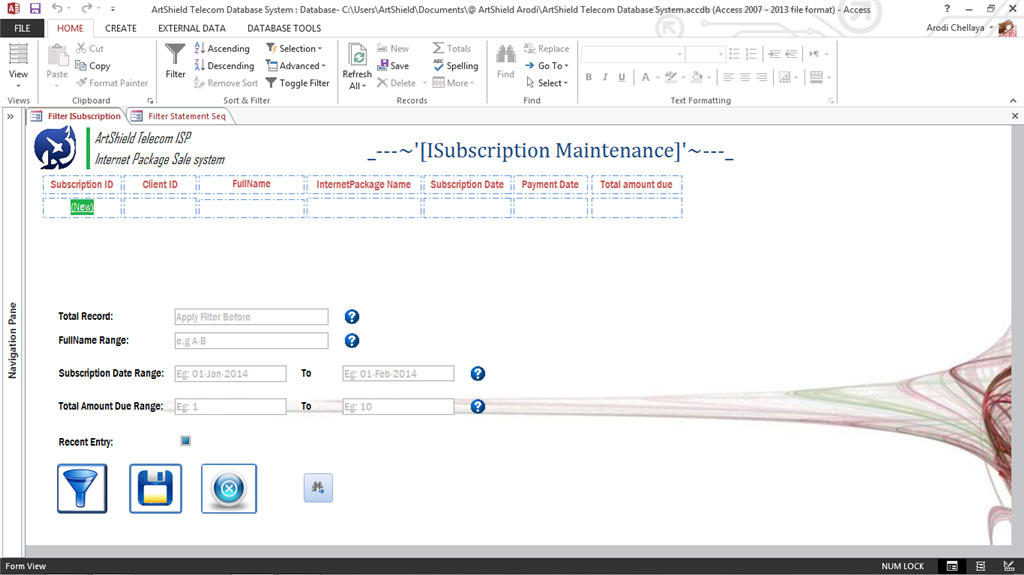1024x575 pixels.
Task: Click the Subscription Date end field
Action: tap(398, 374)
